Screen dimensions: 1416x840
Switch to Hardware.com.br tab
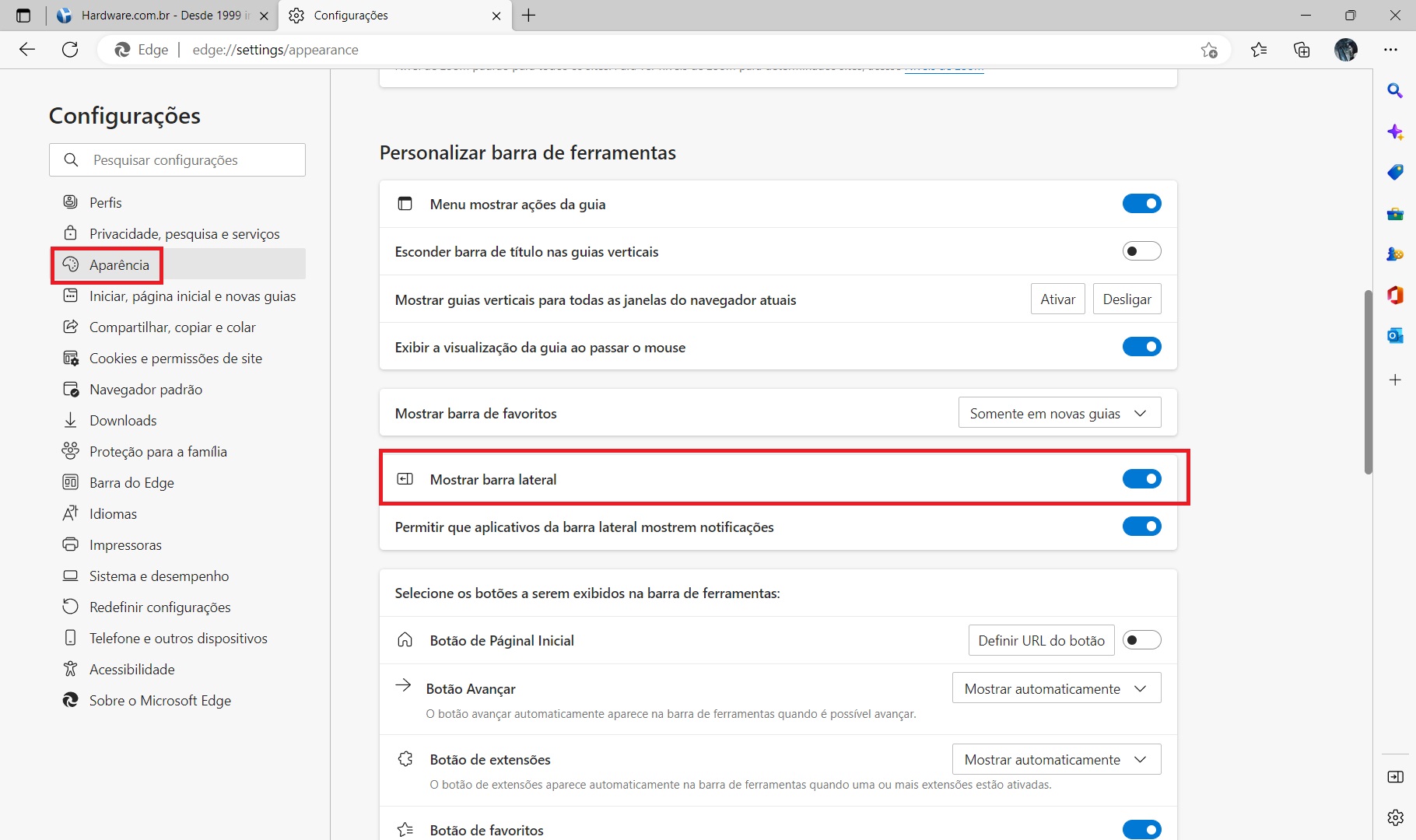point(163,16)
